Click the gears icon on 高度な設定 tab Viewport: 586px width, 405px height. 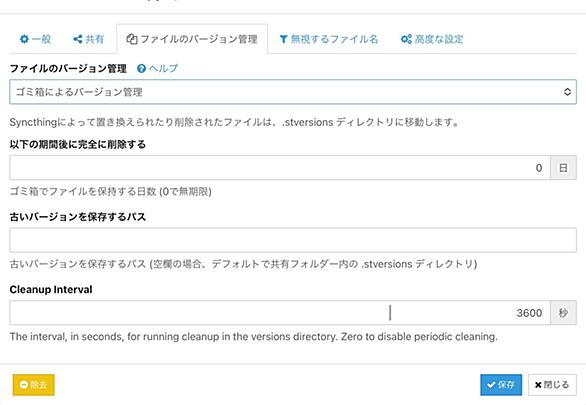pyautogui.click(x=406, y=39)
